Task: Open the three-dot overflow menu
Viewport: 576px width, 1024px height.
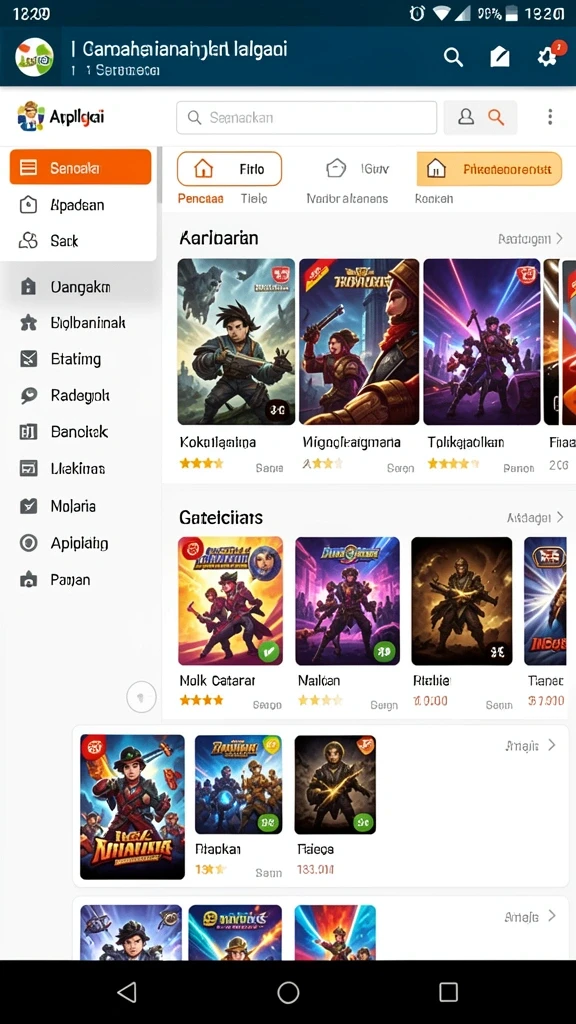Action: pyautogui.click(x=550, y=117)
